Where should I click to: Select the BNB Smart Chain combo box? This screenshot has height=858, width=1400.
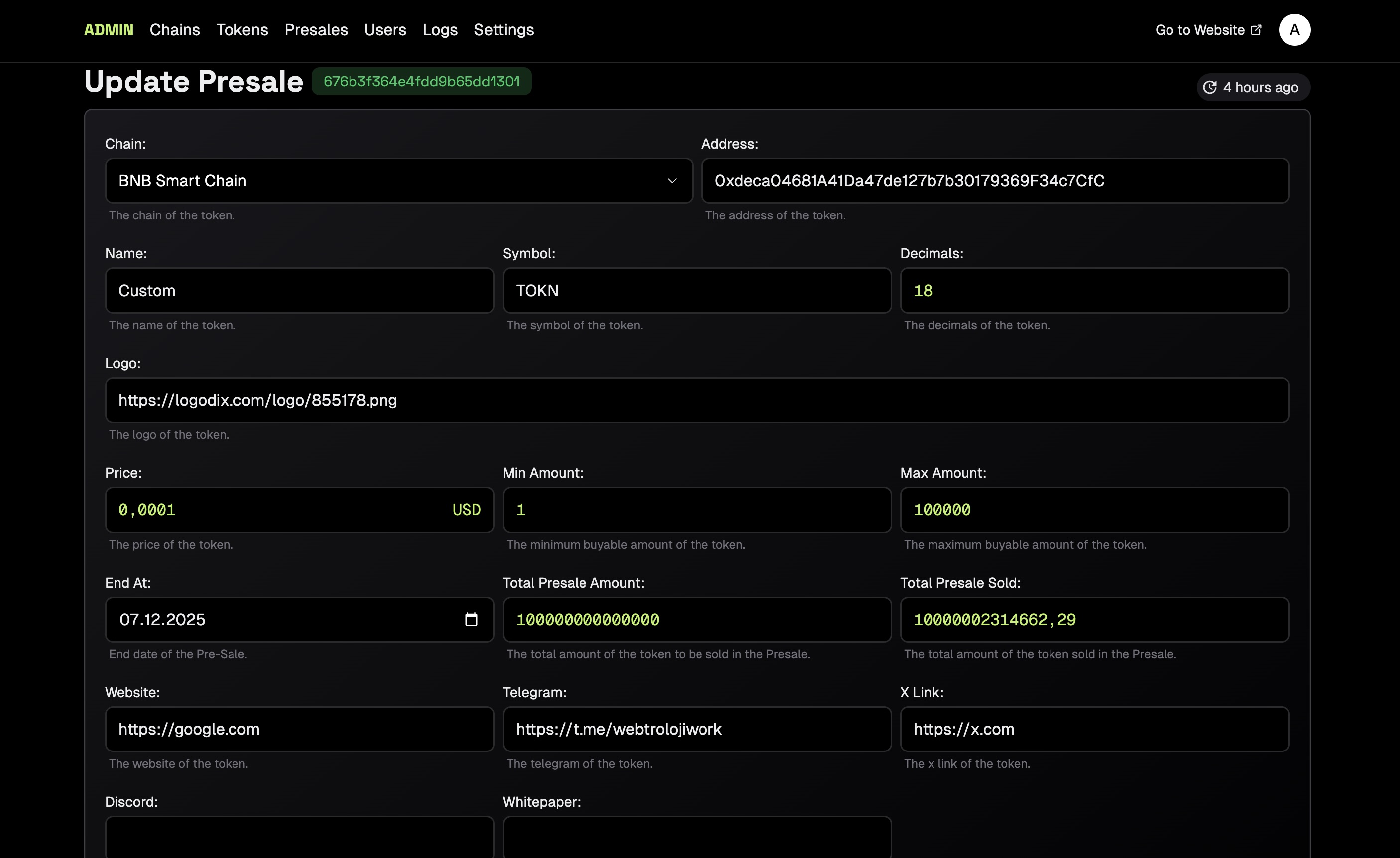(399, 181)
